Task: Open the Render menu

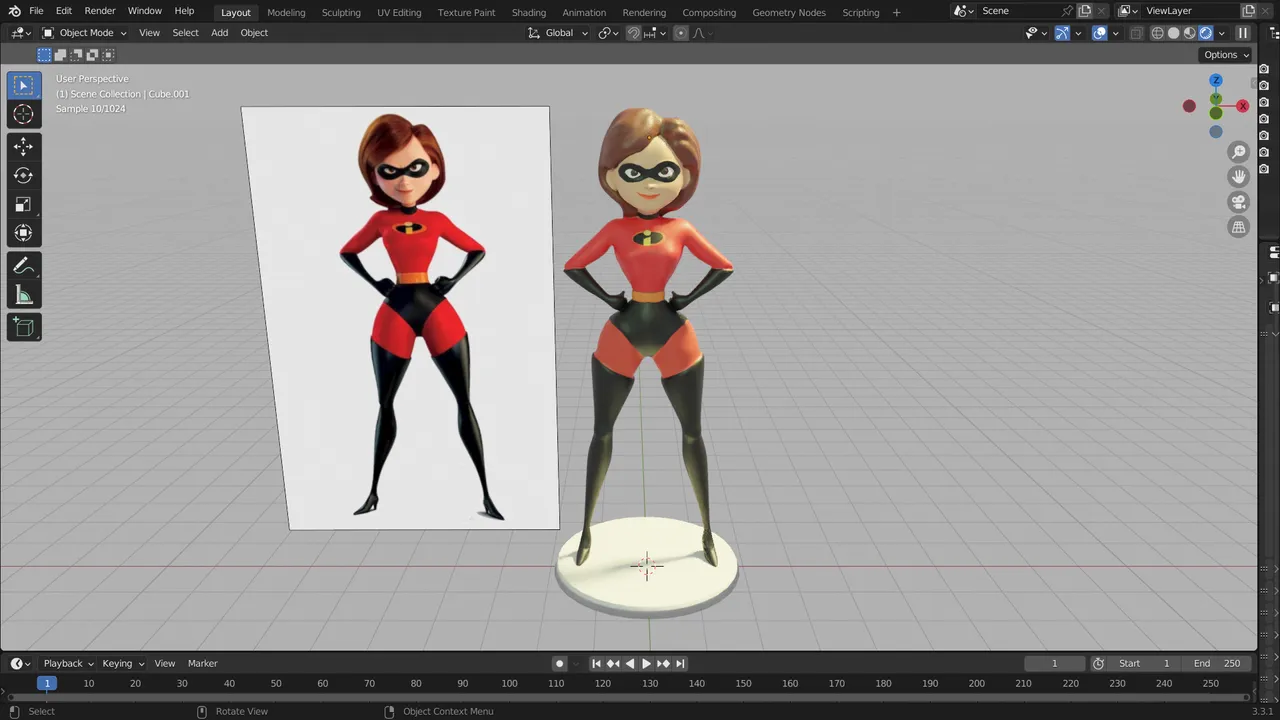Action: (x=100, y=11)
